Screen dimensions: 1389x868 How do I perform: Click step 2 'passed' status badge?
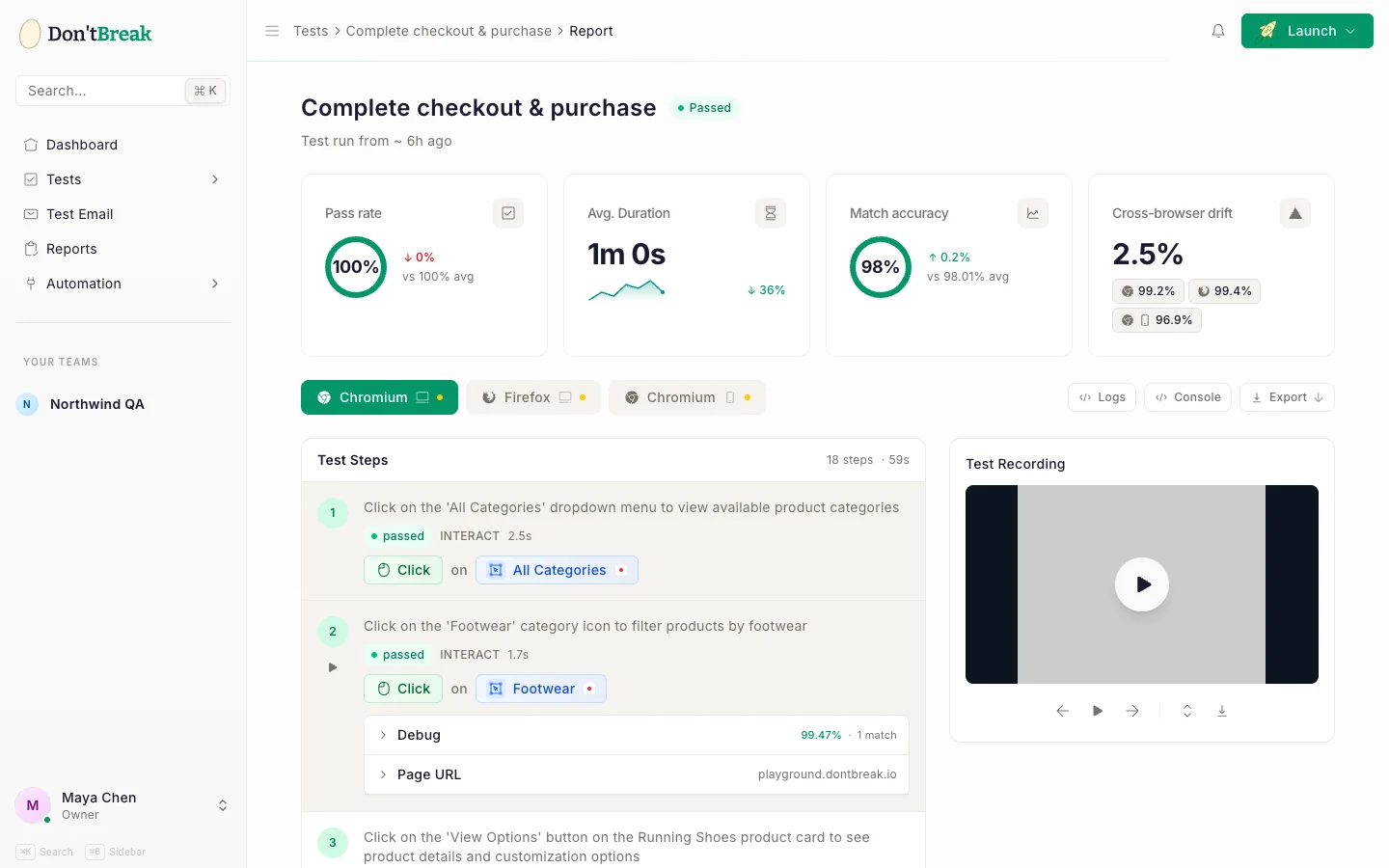[x=397, y=655]
